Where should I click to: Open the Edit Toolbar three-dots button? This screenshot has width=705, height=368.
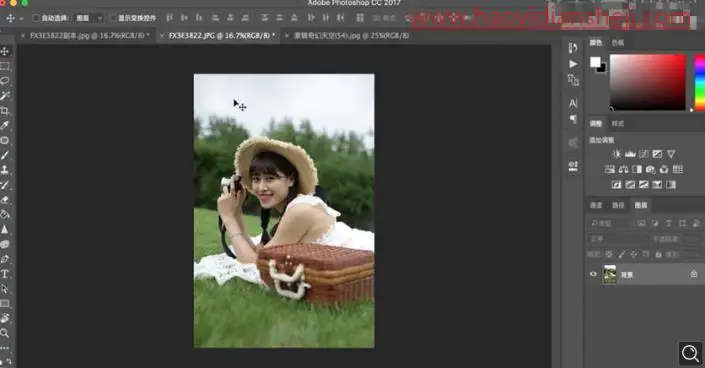pyautogui.click(x=5, y=348)
